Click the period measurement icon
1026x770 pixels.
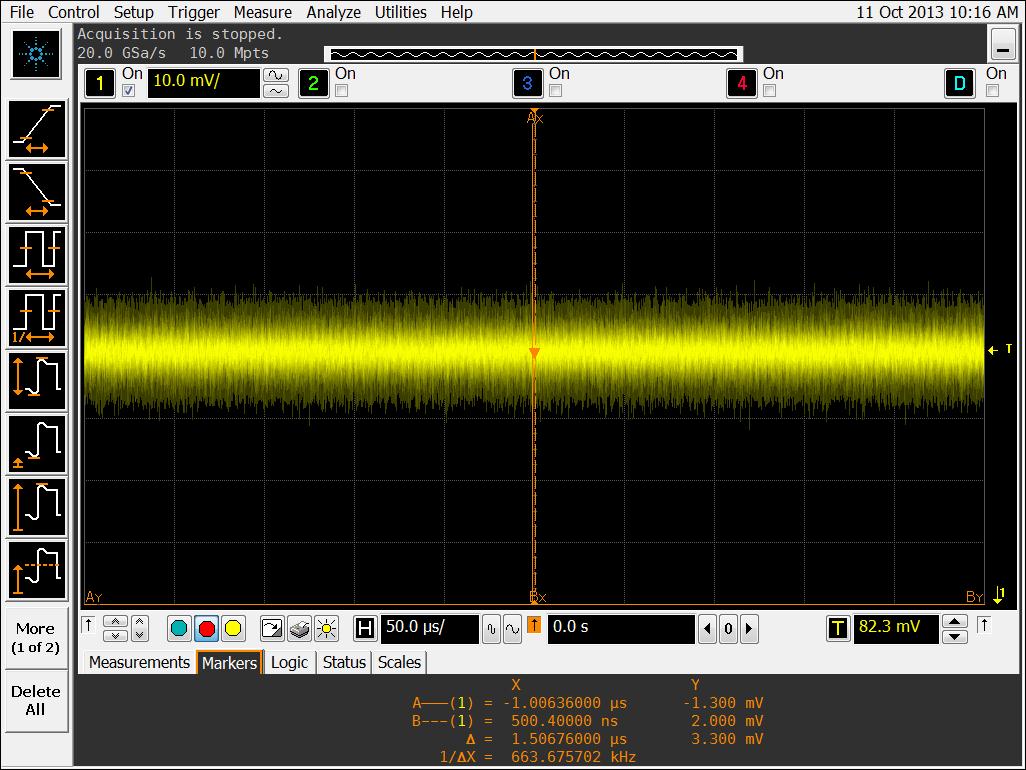coord(37,254)
